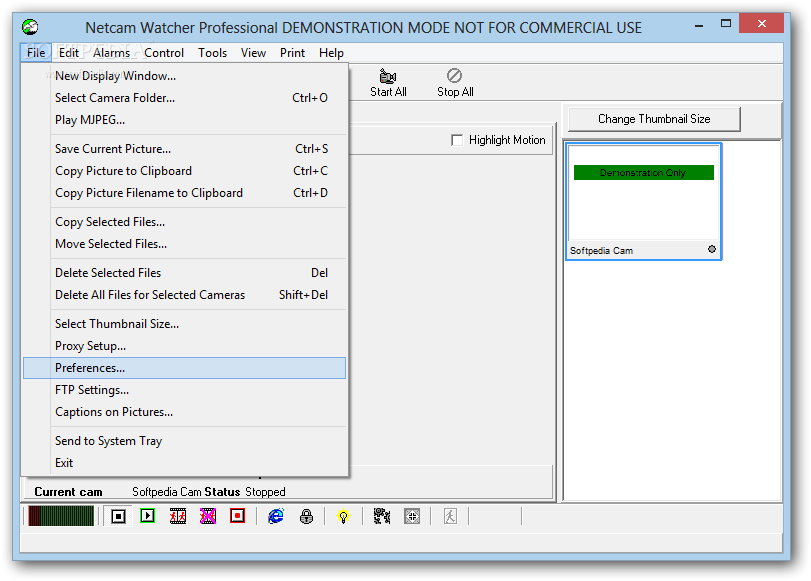Screen dimensions: 811x581
Task: Minimize the Netcam Watcher window
Action: point(699,24)
